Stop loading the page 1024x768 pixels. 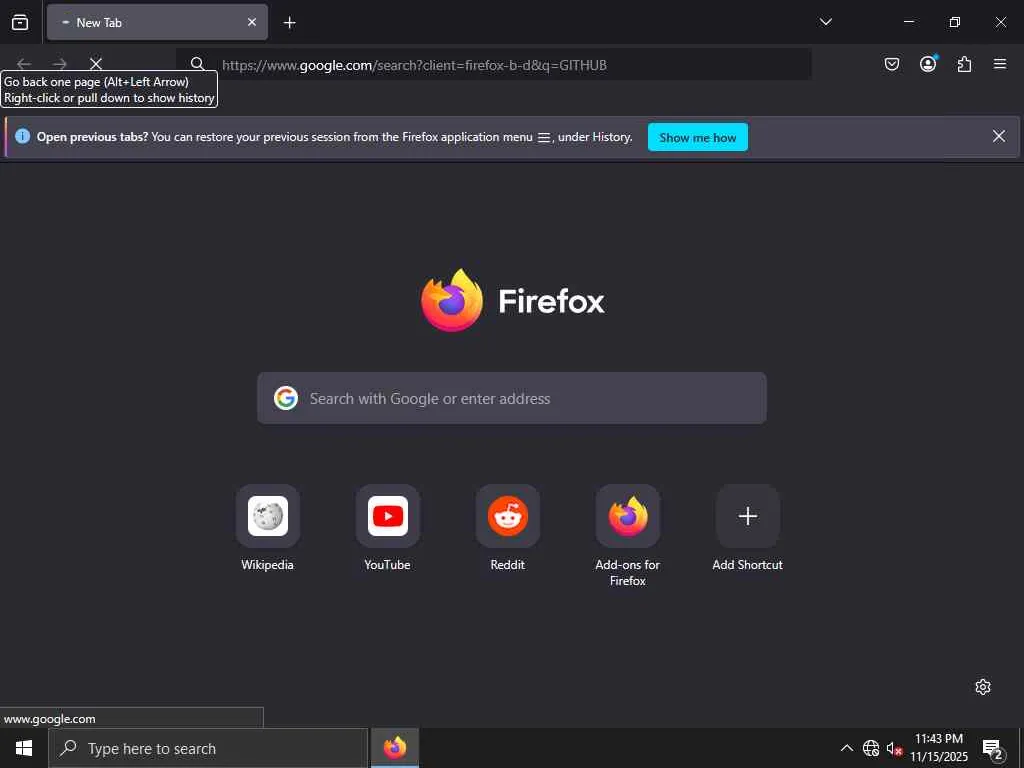click(96, 64)
